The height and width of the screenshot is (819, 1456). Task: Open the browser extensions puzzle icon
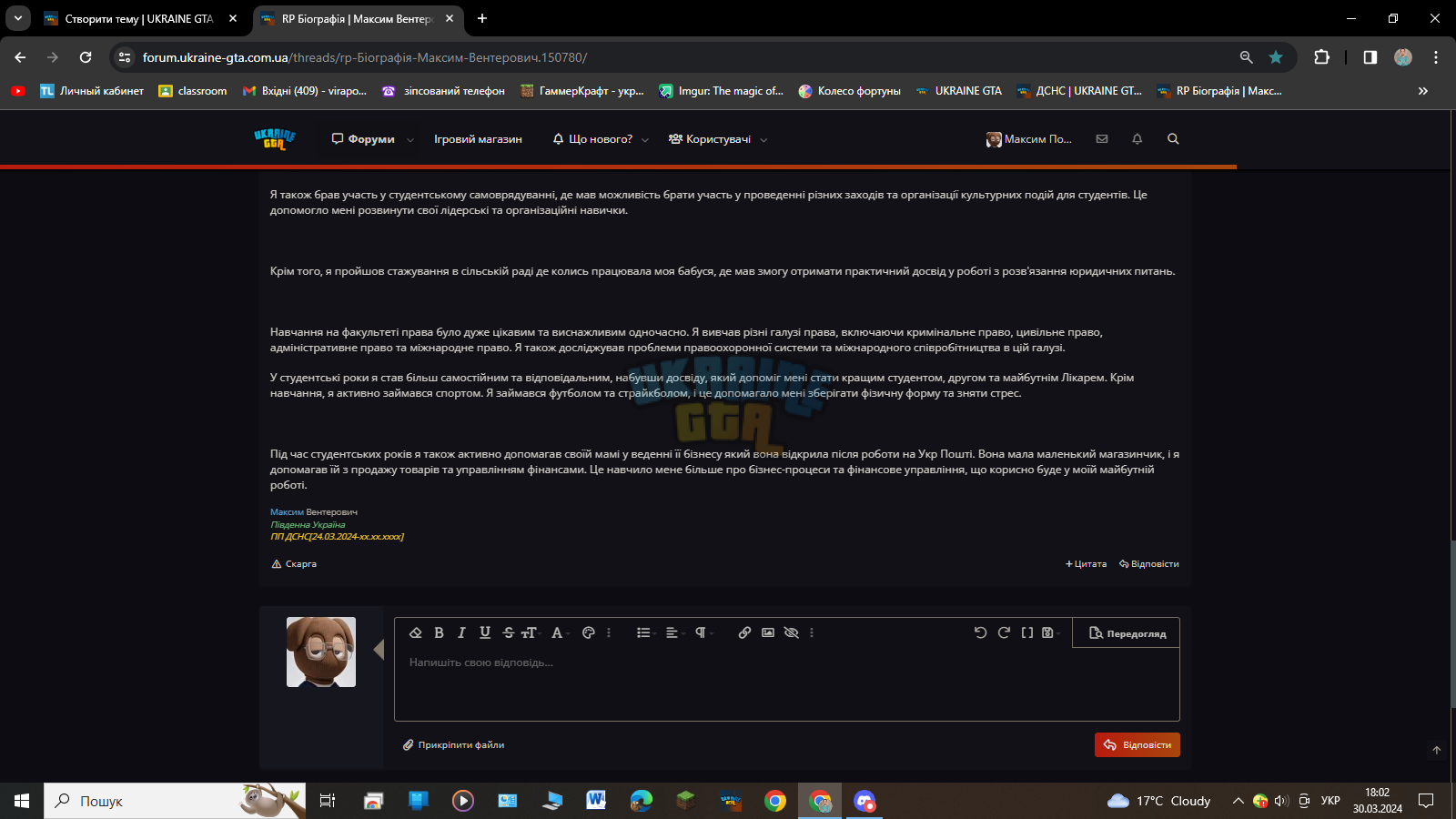[x=1321, y=57]
